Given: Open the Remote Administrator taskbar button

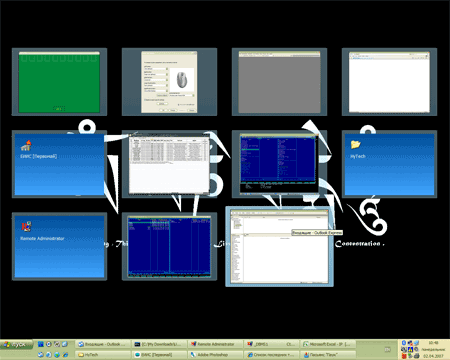Looking at the screenshot, I should (215, 344).
